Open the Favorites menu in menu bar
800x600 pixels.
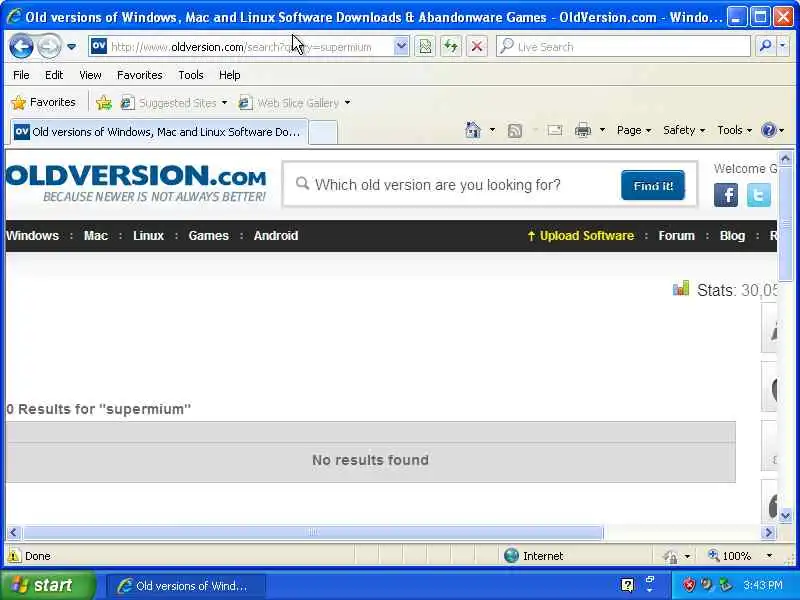click(x=139, y=75)
